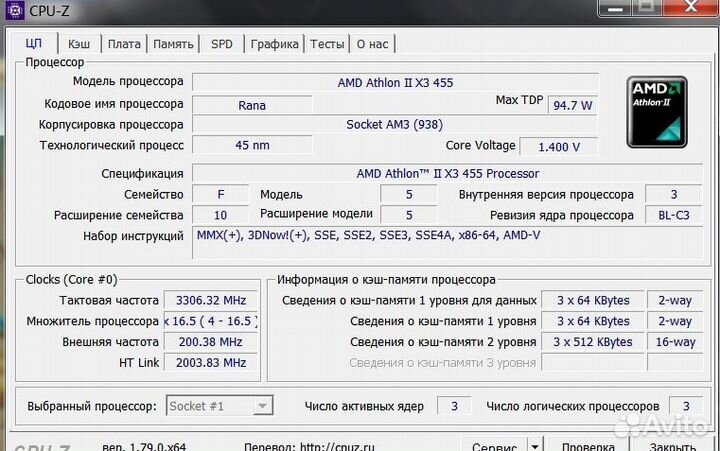The height and width of the screenshot is (451, 720).
Task: Click the 'Rana' code name value
Action: pos(252,105)
